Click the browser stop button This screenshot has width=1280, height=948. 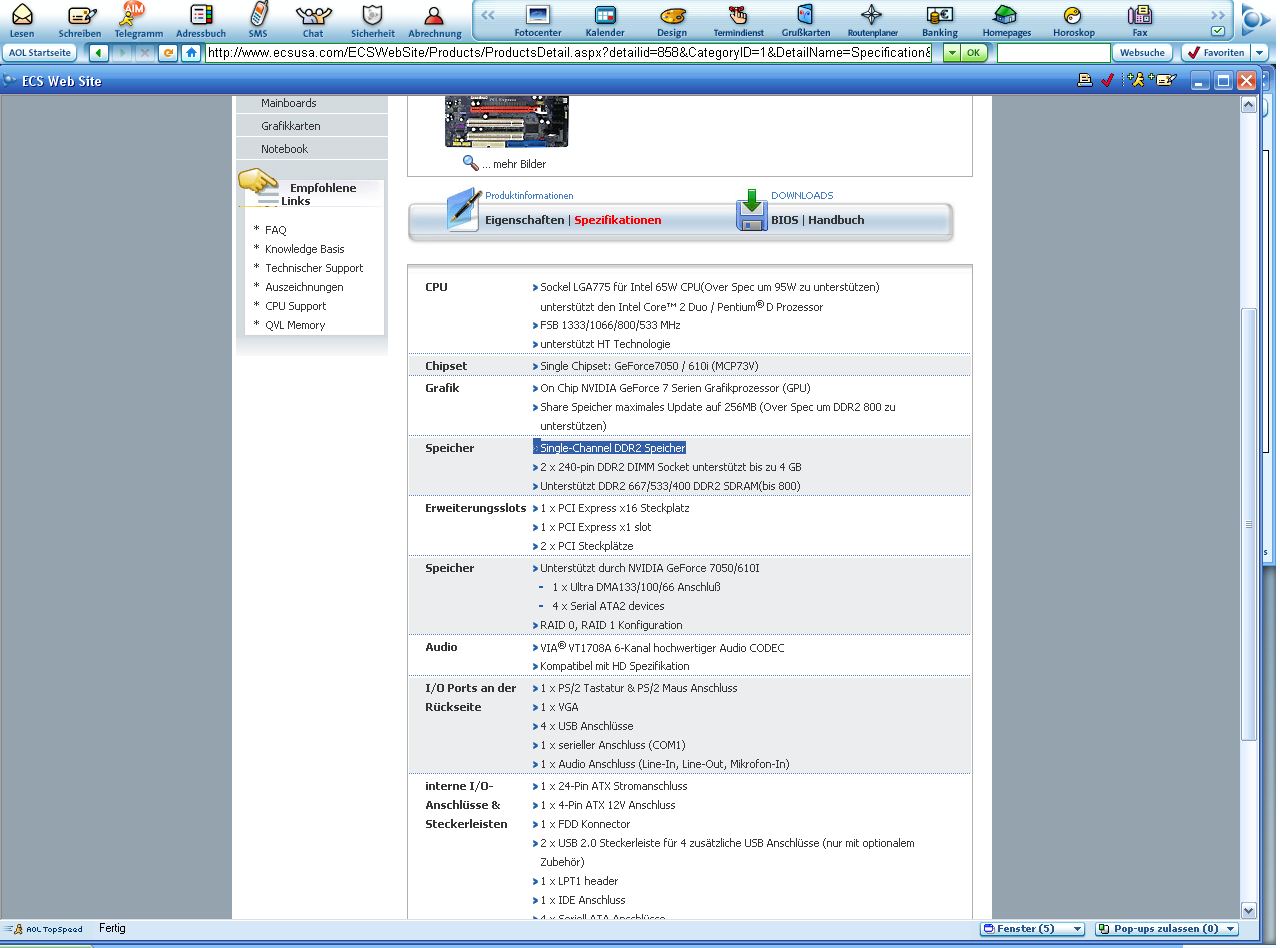145,53
